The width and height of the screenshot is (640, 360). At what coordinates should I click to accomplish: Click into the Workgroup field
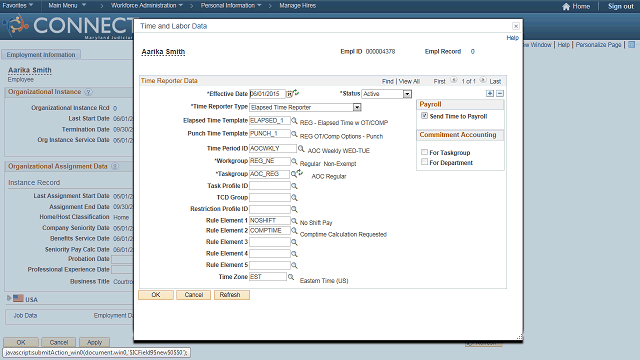[269, 161]
